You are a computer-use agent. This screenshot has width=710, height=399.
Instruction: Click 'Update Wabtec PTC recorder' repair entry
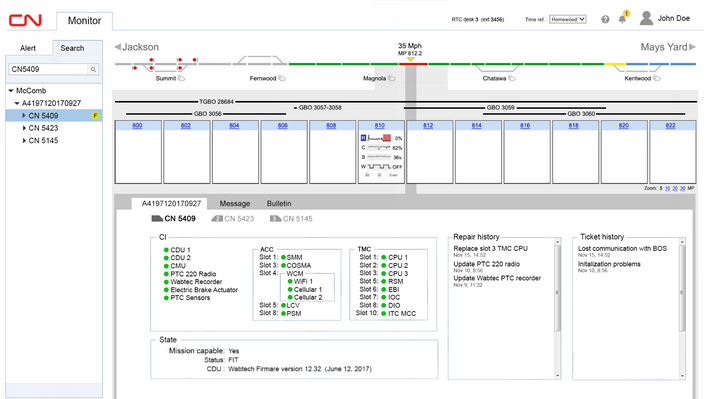497,278
